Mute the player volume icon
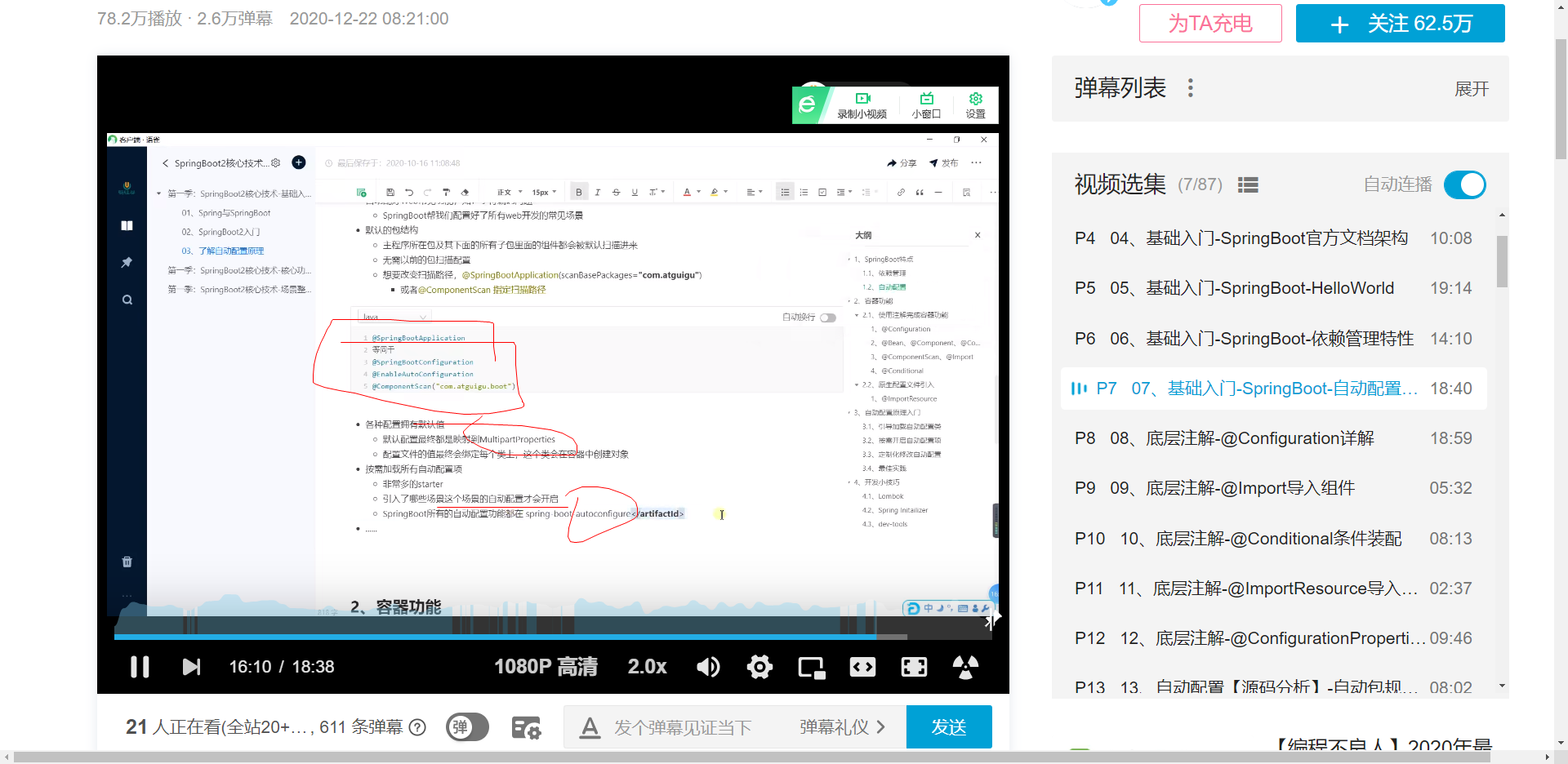The height and width of the screenshot is (764, 1568). 708,667
